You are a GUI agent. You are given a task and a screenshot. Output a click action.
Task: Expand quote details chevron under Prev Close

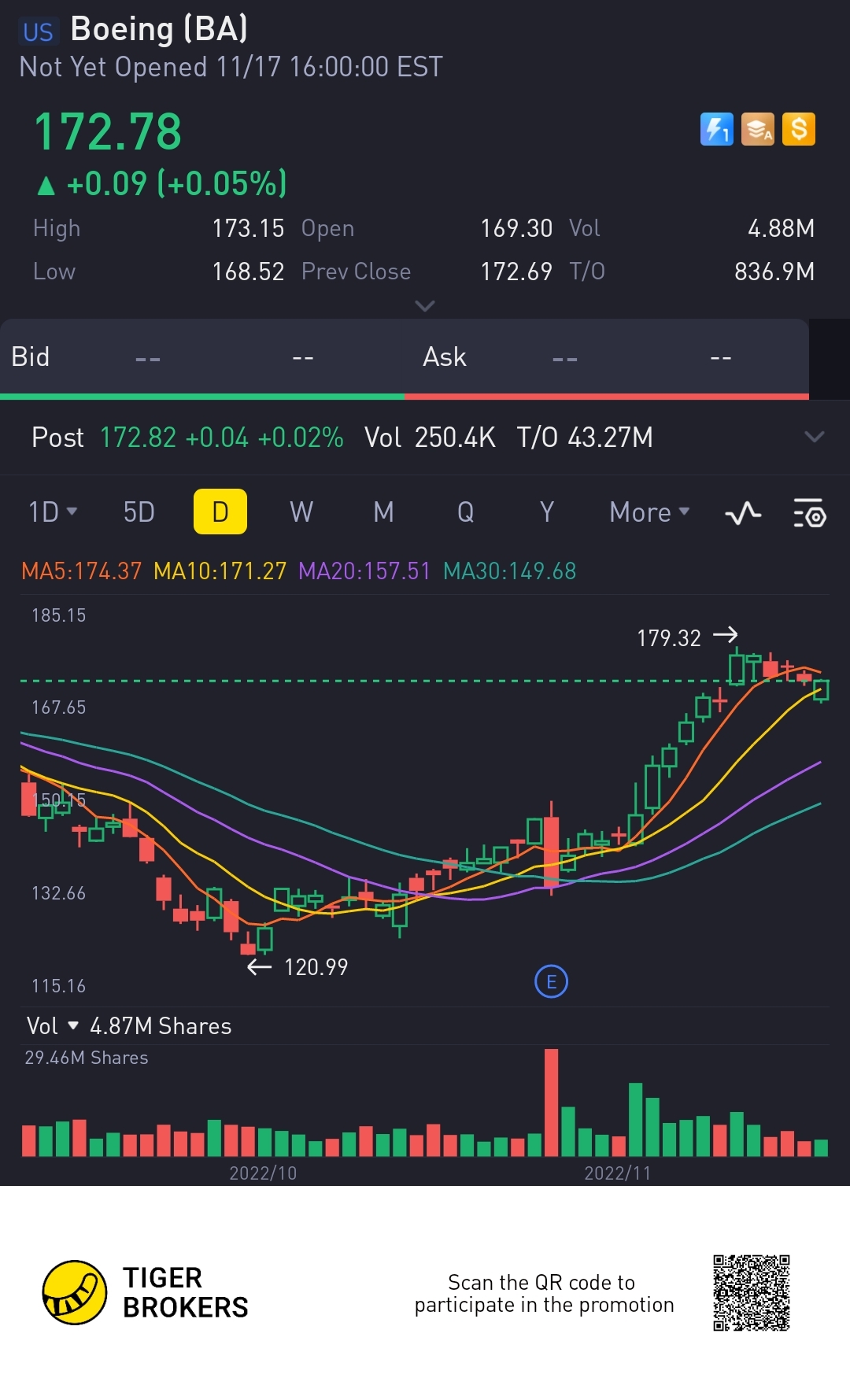(425, 305)
